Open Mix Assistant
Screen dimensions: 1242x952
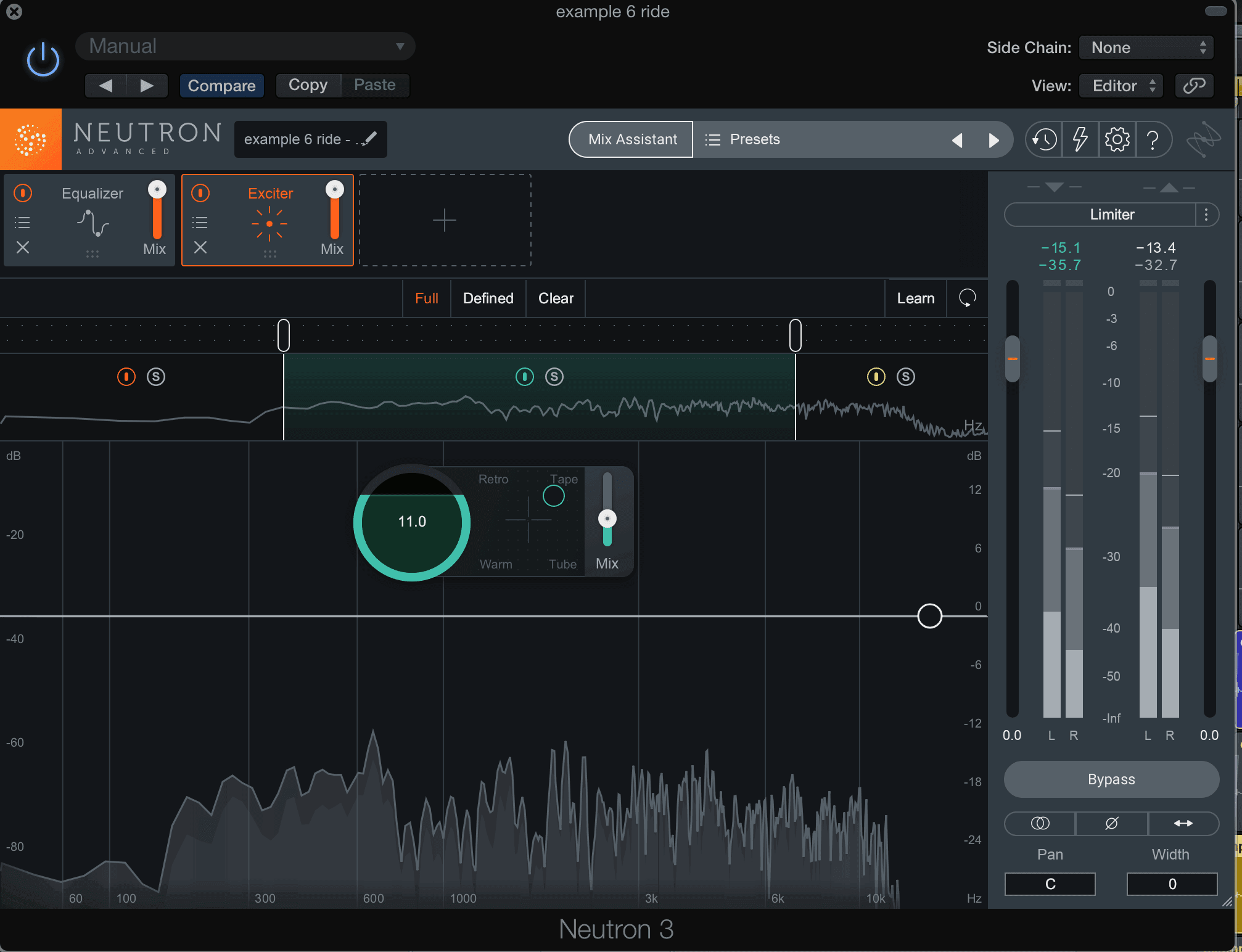[631, 139]
